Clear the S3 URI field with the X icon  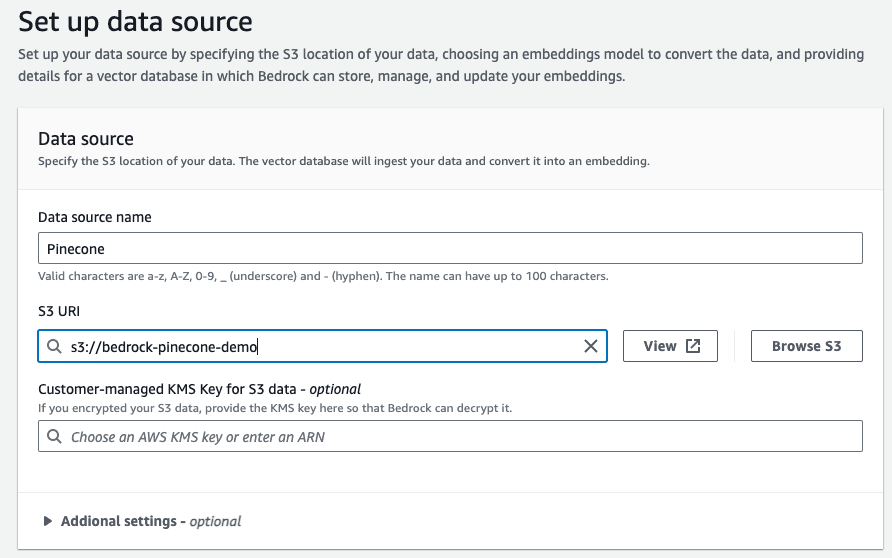[590, 346]
